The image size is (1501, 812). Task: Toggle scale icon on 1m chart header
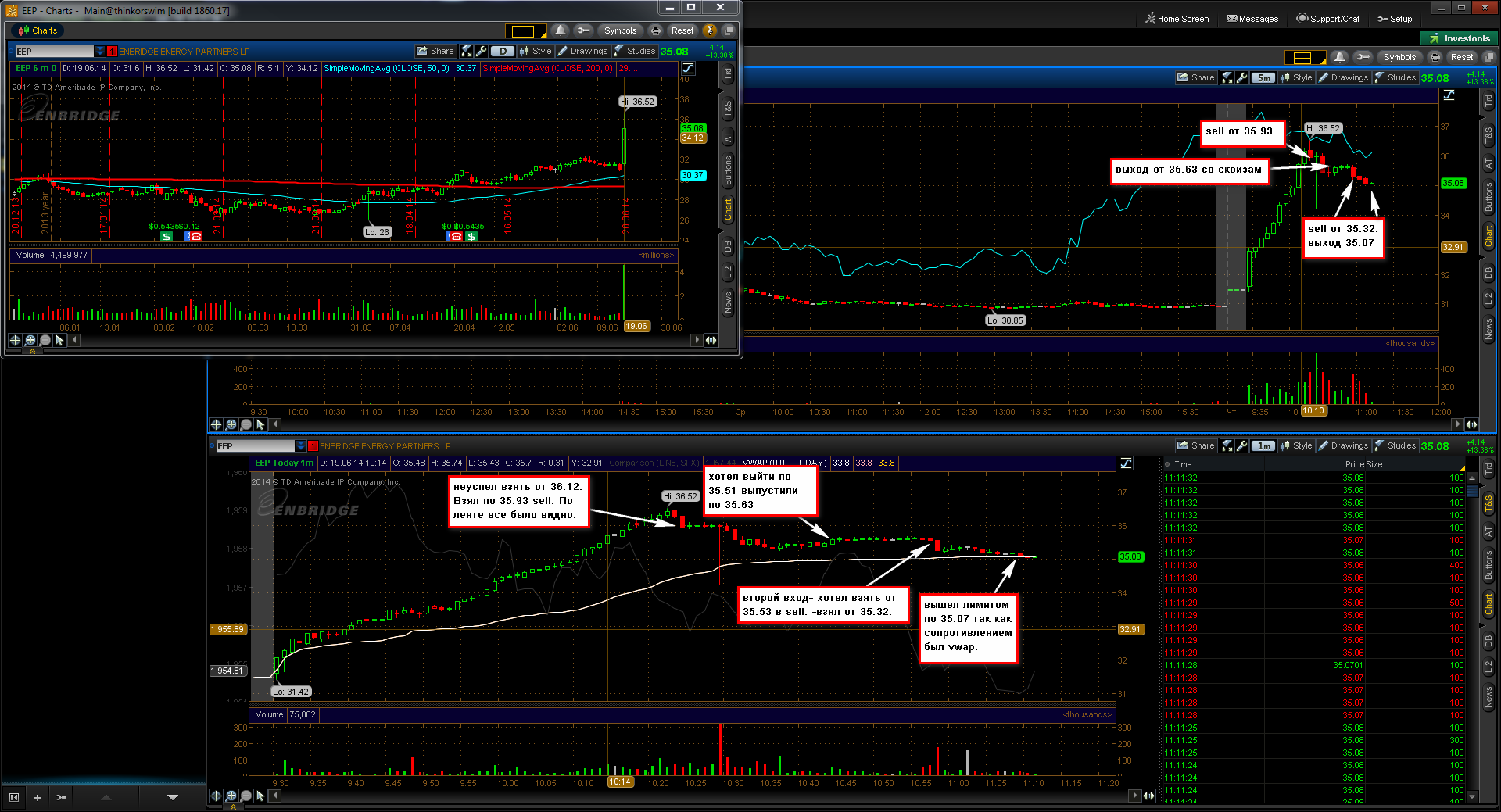pyautogui.click(x=1126, y=463)
